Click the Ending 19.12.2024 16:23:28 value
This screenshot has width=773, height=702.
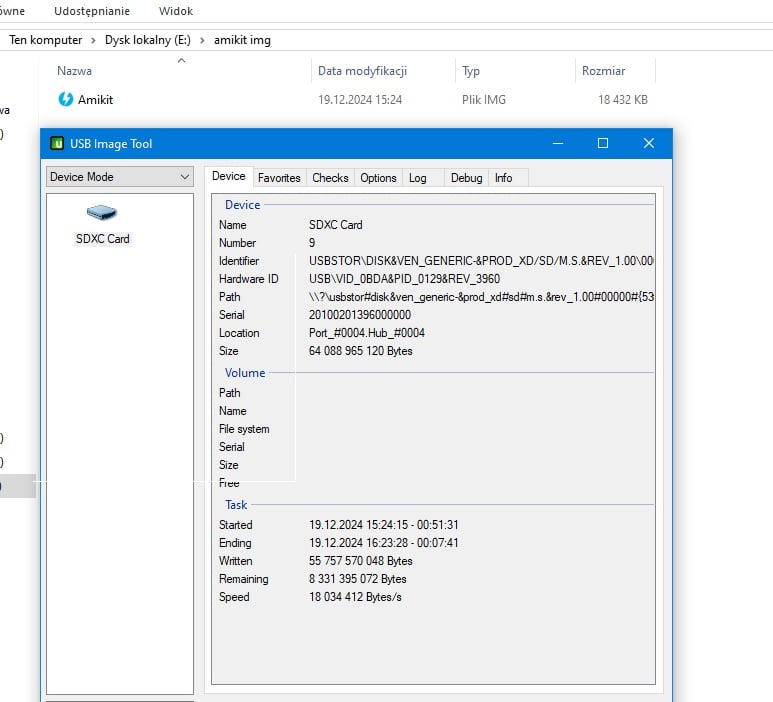(x=384, y=543)
